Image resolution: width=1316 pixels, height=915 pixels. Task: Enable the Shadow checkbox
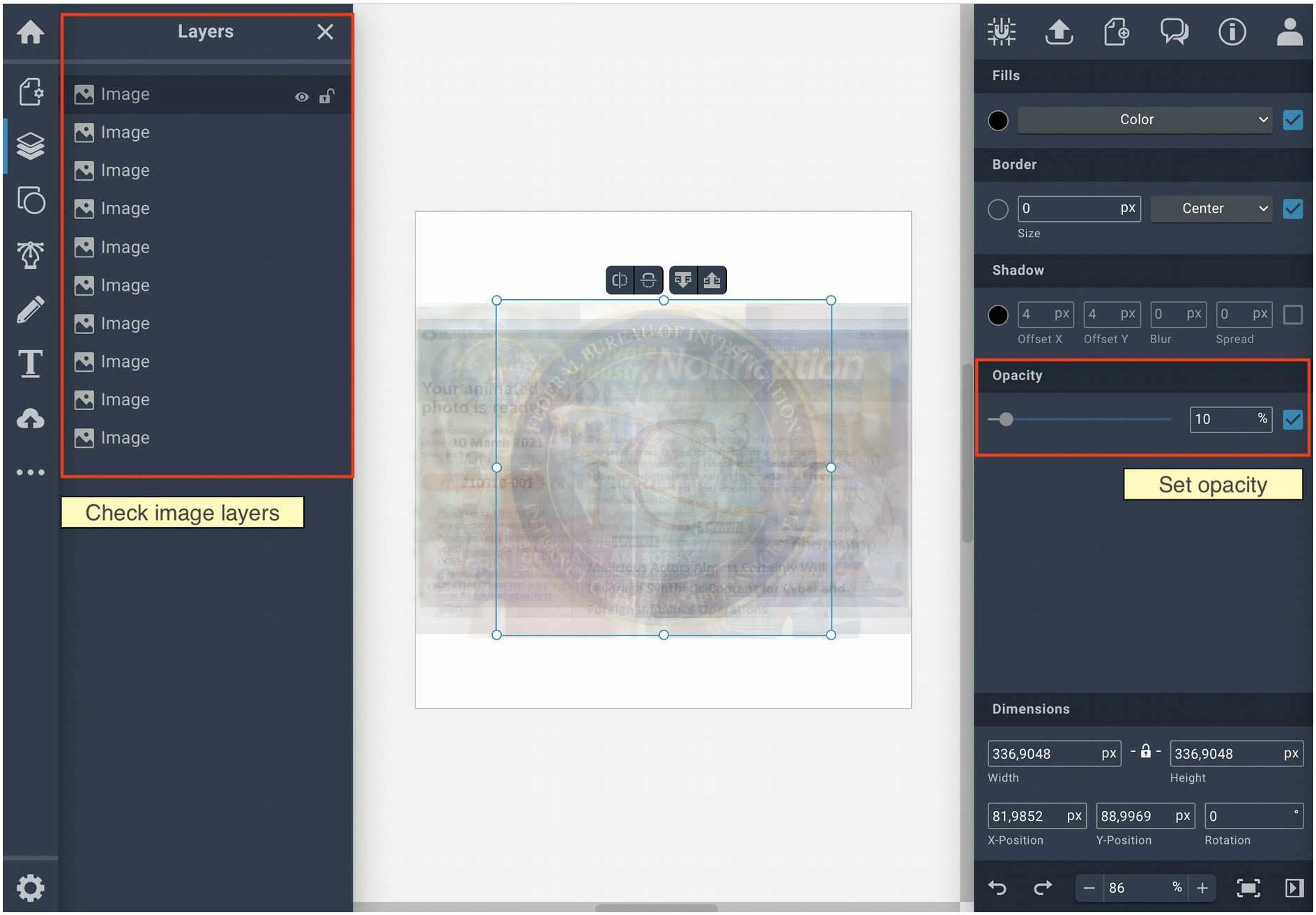pyautogui.click(x=1292, y=315)
